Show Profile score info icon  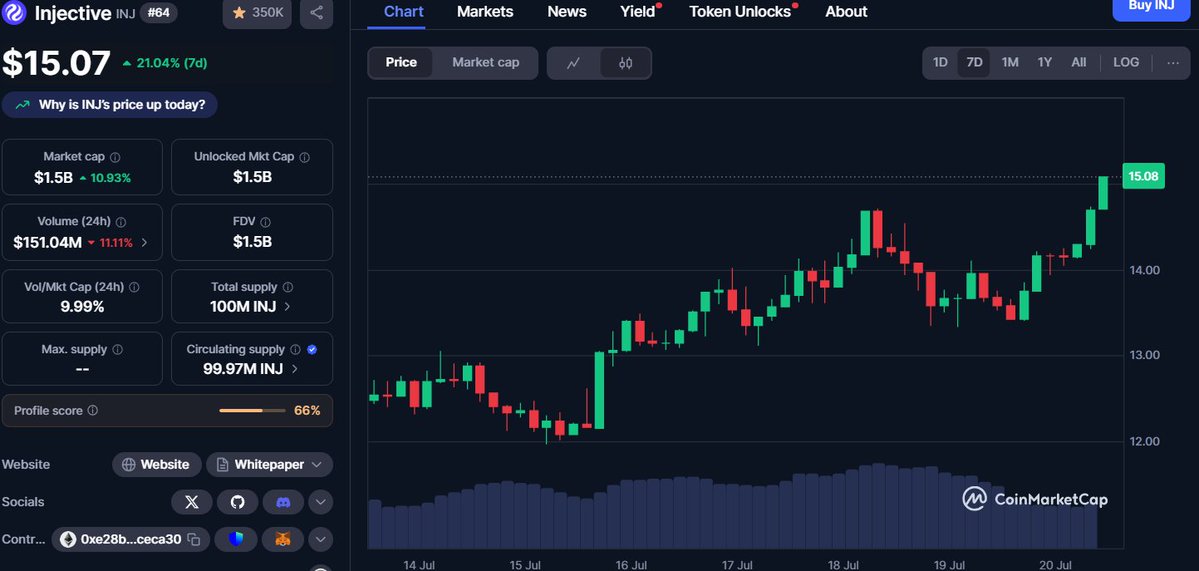pyautogui.click(x=93, y=410)
